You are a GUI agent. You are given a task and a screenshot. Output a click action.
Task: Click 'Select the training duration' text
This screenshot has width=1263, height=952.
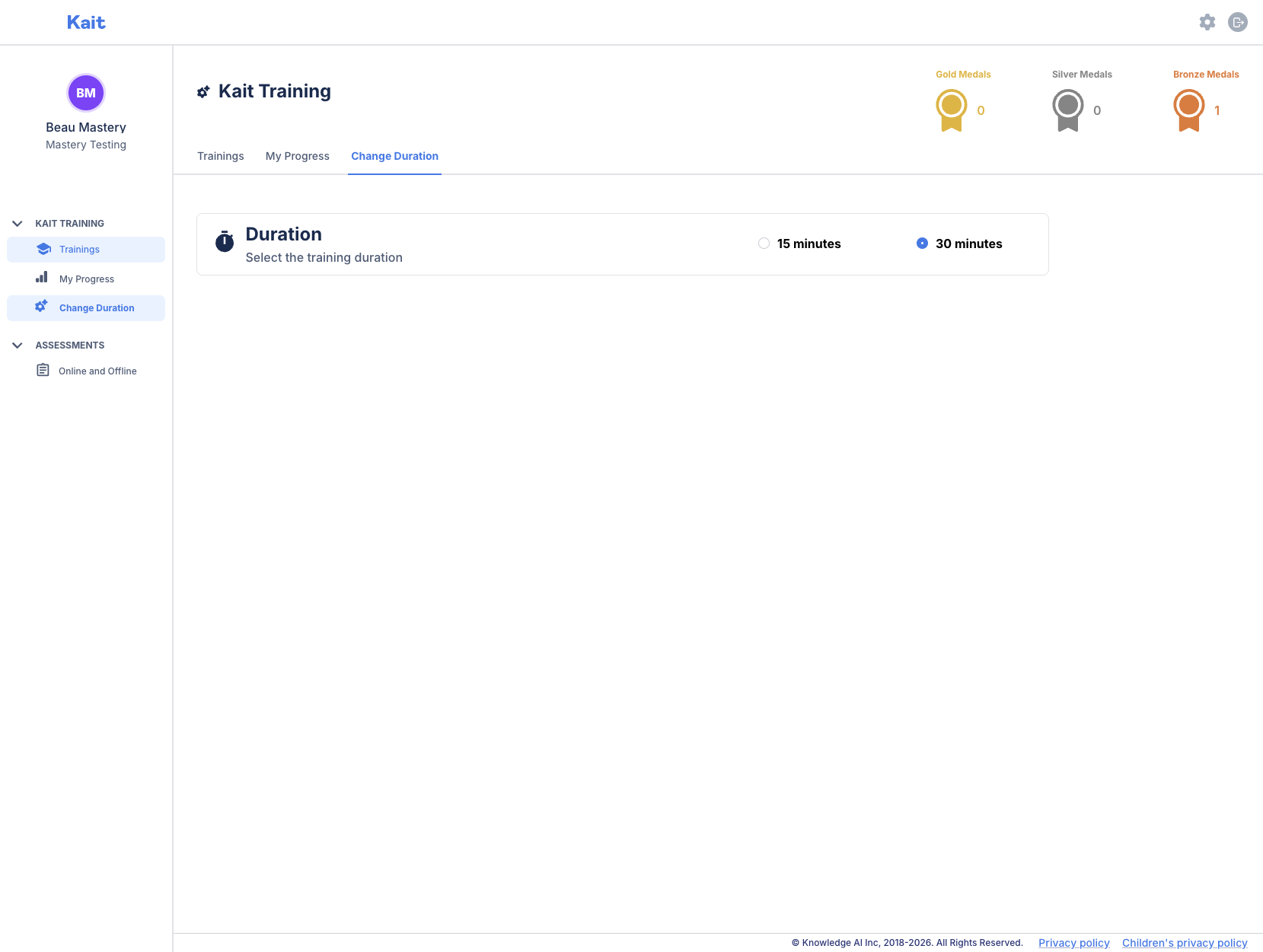pos(324,258)
